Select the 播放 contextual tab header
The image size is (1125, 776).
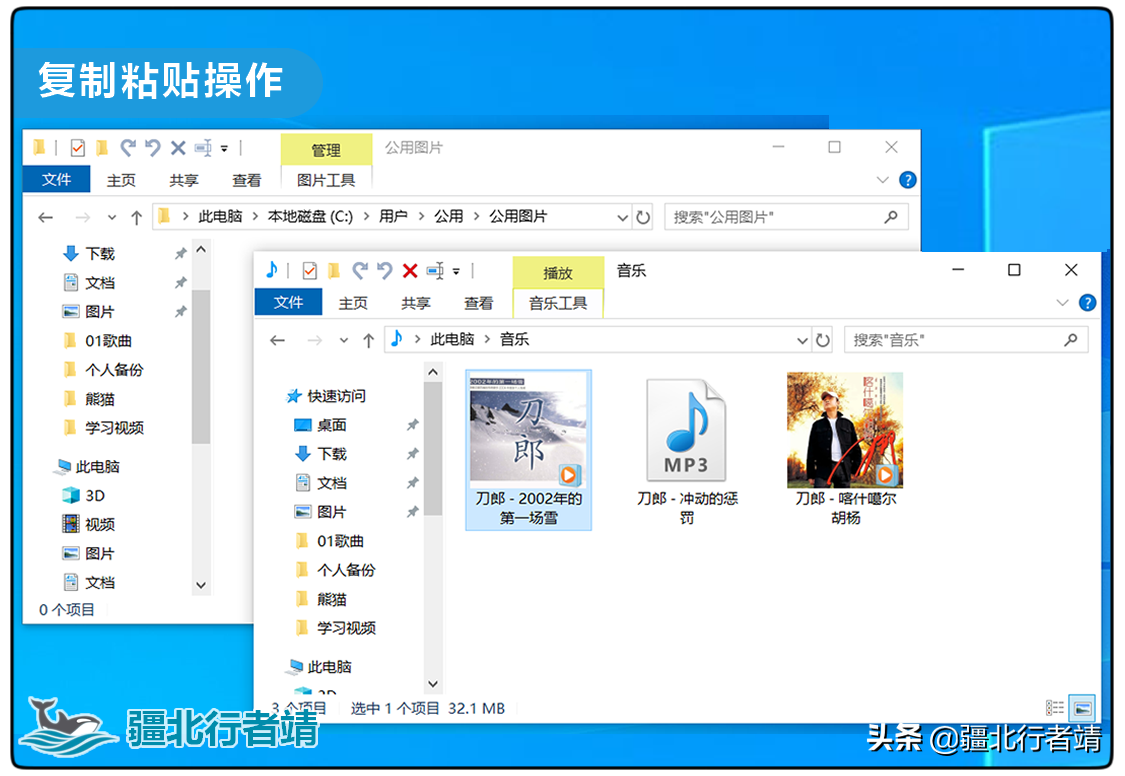pyautogui.click(x=558, y=273)
